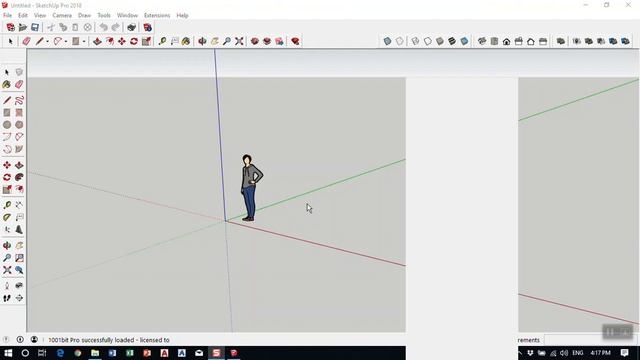
Task: Switch to Hidden Line face style
Action: point(427,41)
